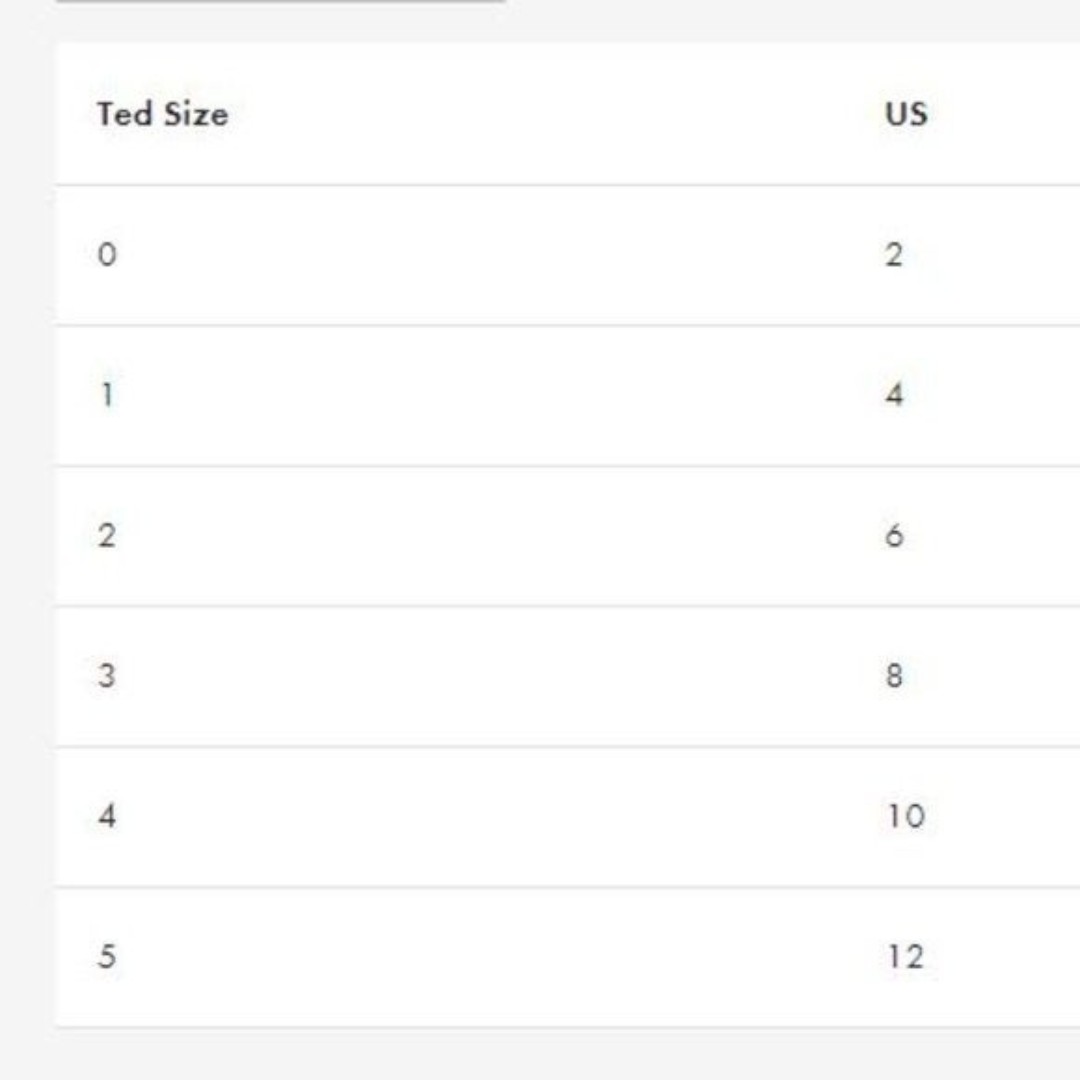This screenshot has height=1080, width=1080.
Task: Click US size 6 value
Action: 894,535
